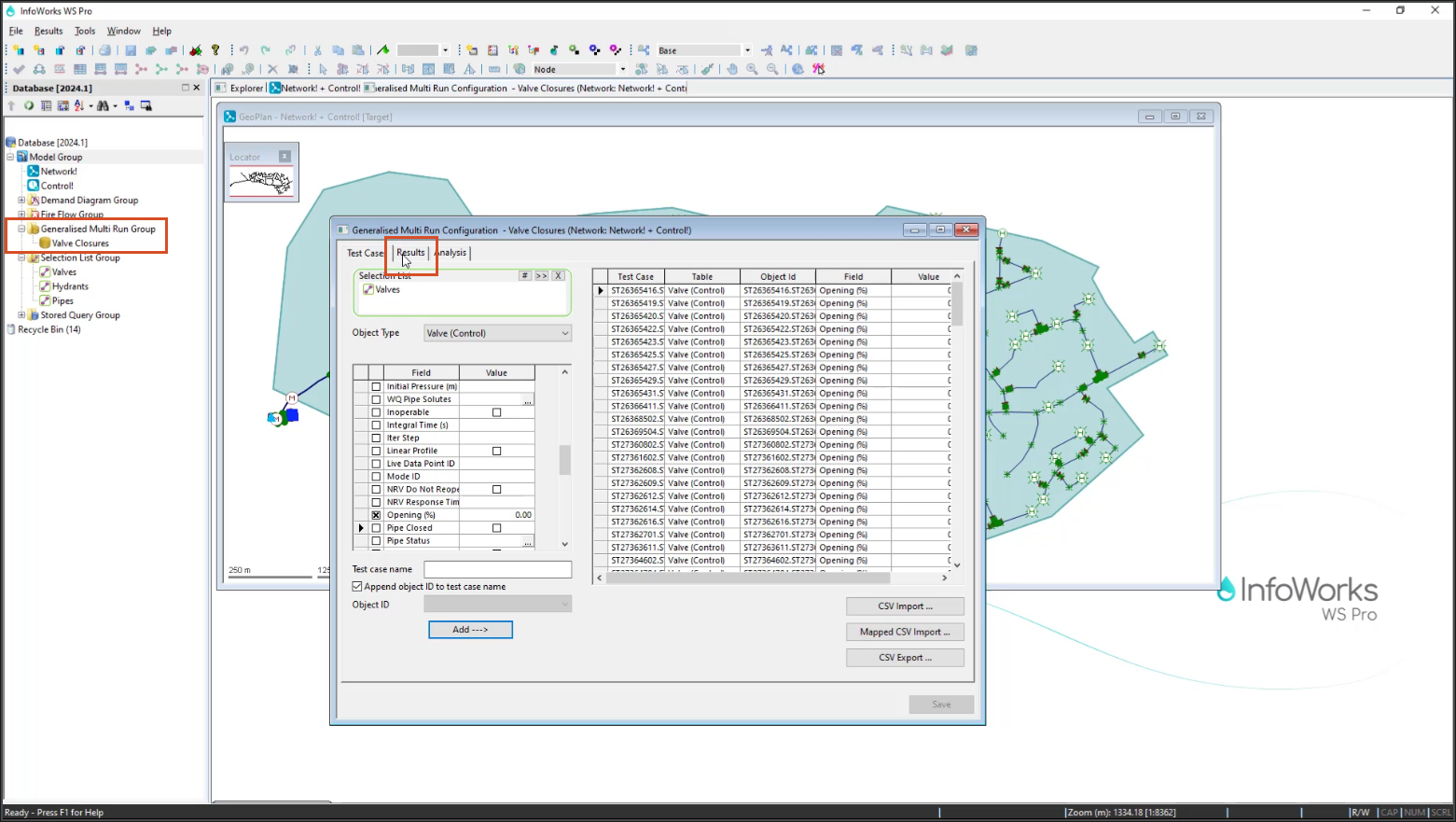Click the SQL icon in second toolbar
The image size is (1456, 822).
60,69
